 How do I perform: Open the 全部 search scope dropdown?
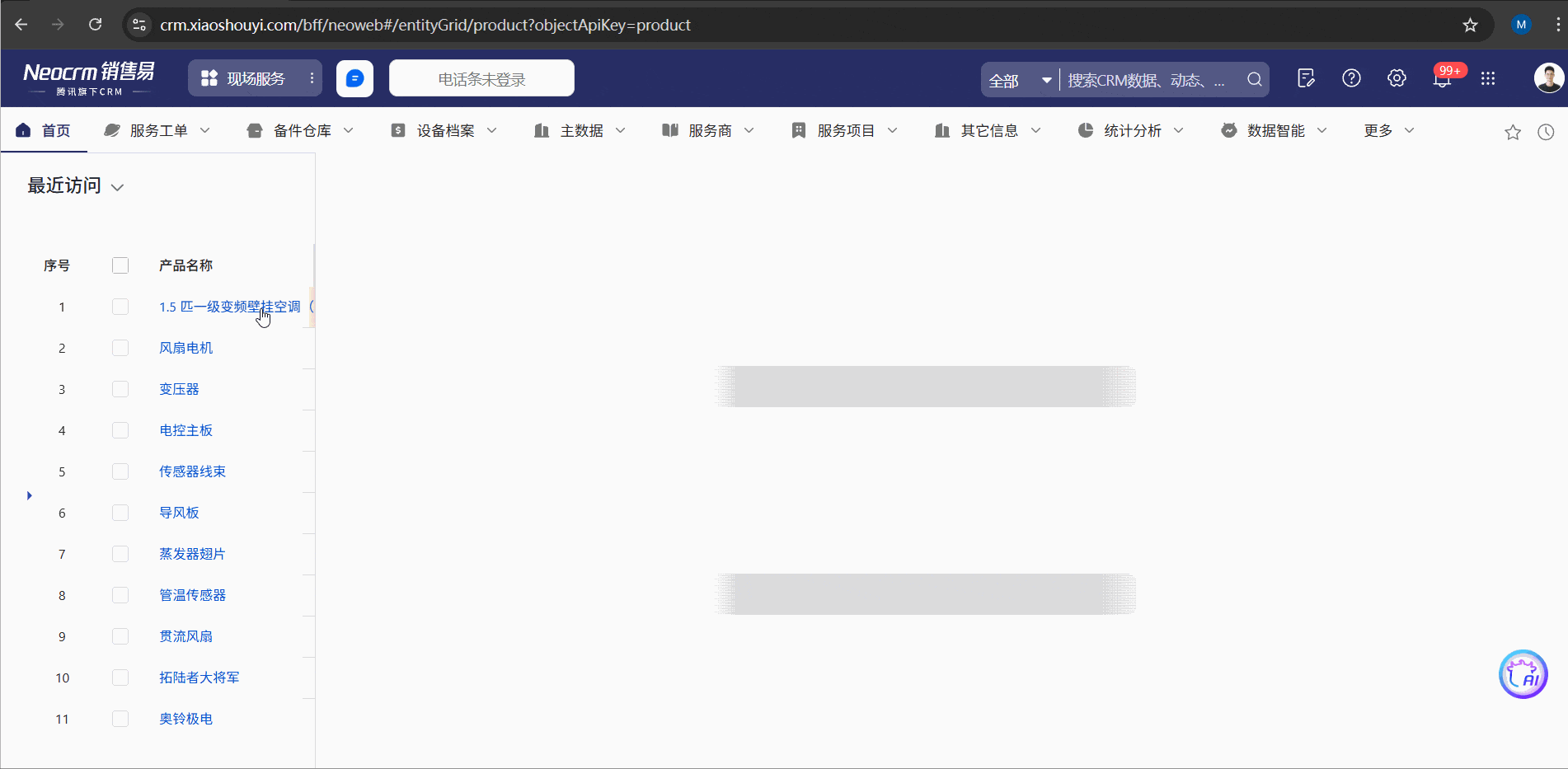coord(1020,80)
